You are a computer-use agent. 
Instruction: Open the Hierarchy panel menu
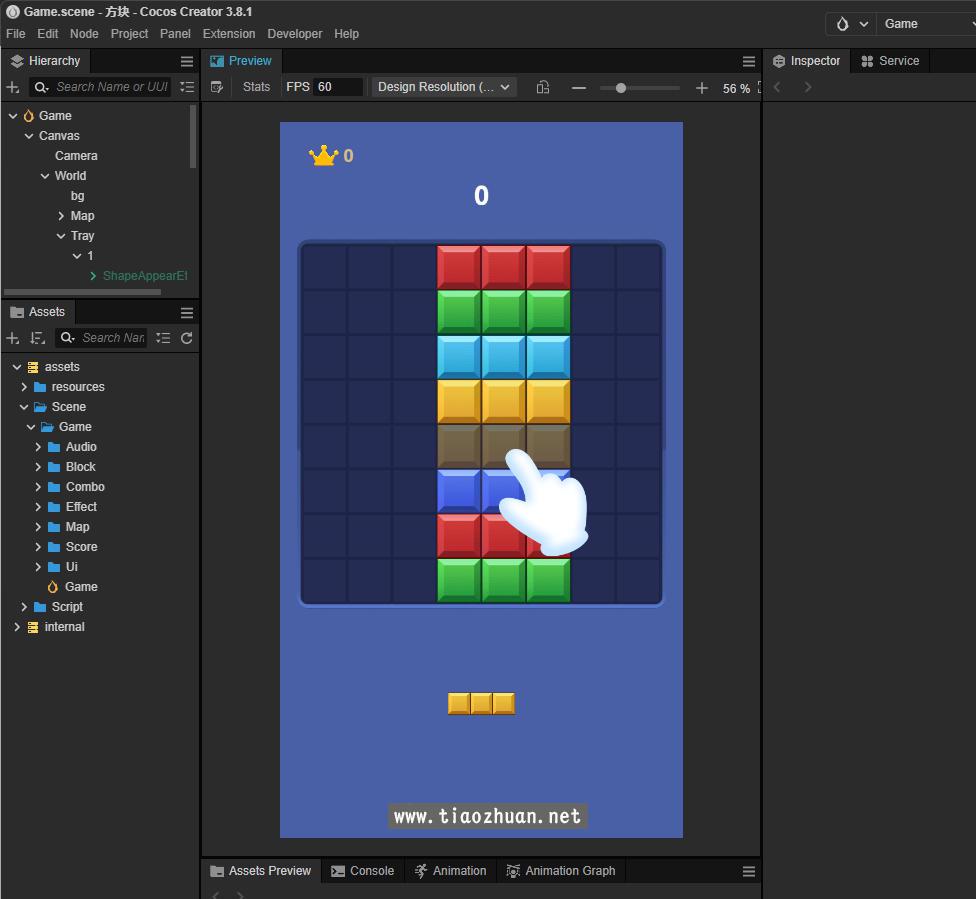(x=187, y=61)
